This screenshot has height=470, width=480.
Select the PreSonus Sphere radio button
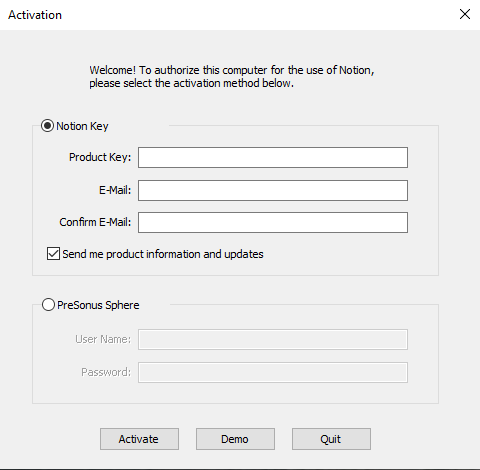48,305
